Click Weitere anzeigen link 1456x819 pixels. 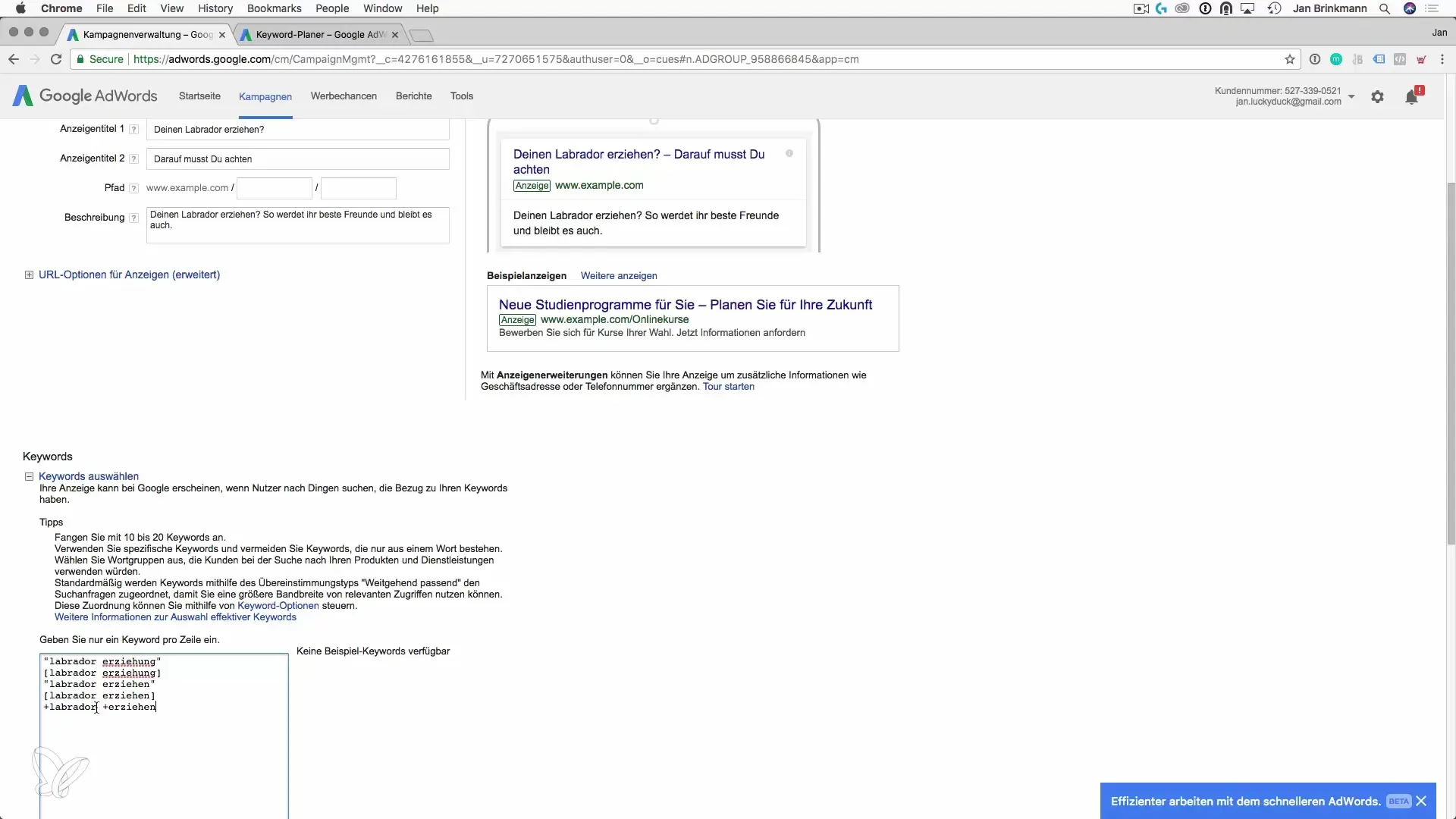(x=619, y=276)
